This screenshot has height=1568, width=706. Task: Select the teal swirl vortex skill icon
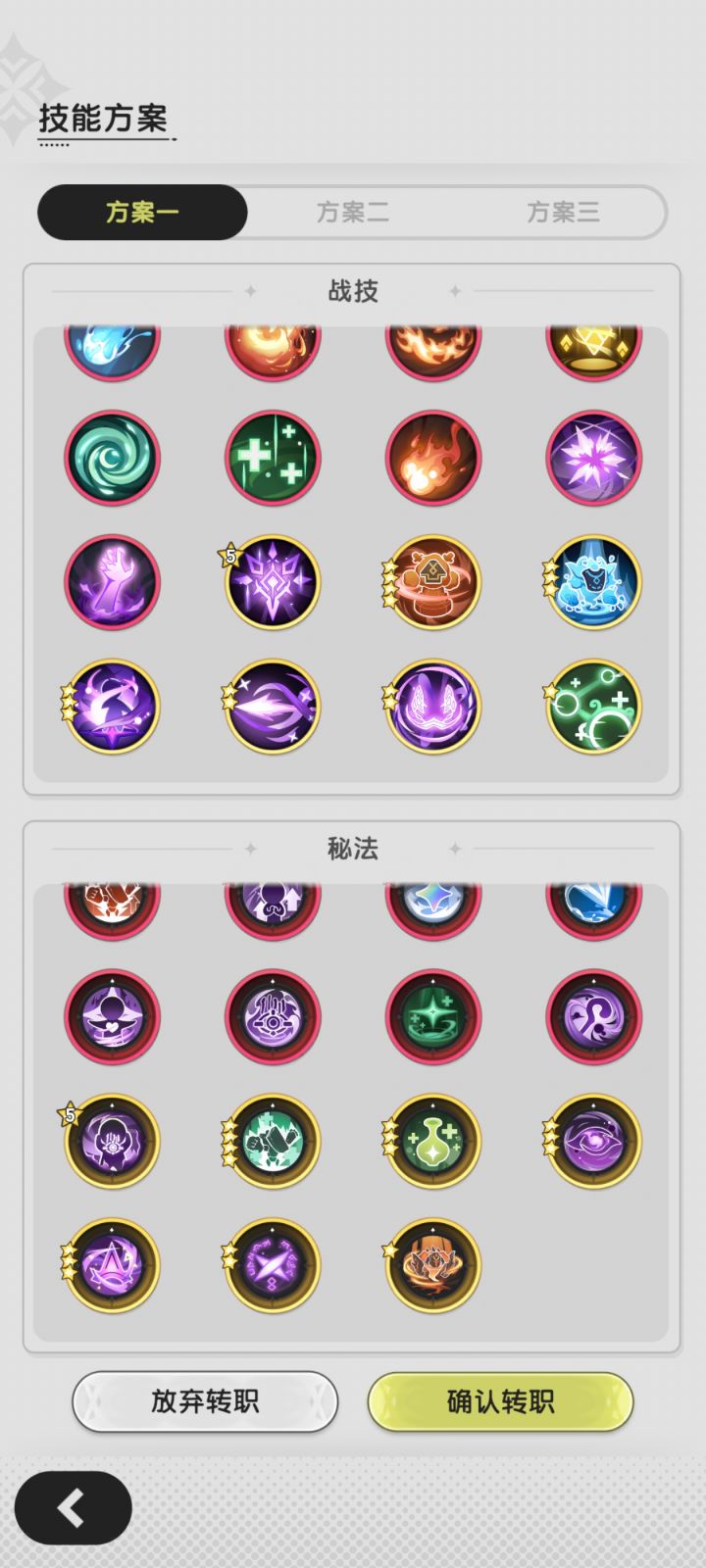point(112,458)
